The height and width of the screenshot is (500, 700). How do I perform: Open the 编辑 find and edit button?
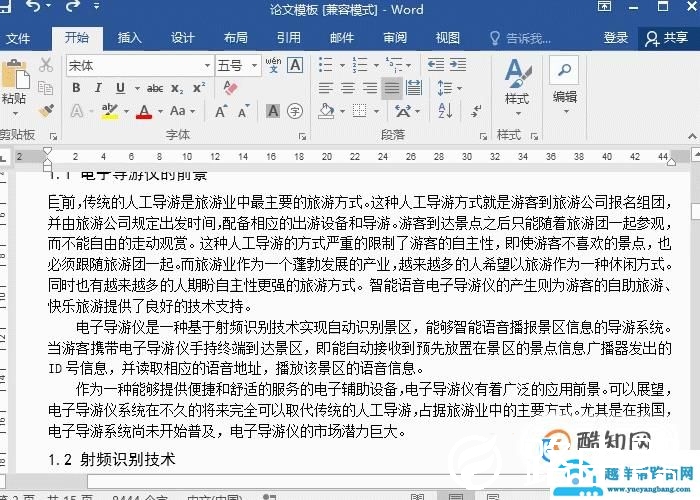564,85
